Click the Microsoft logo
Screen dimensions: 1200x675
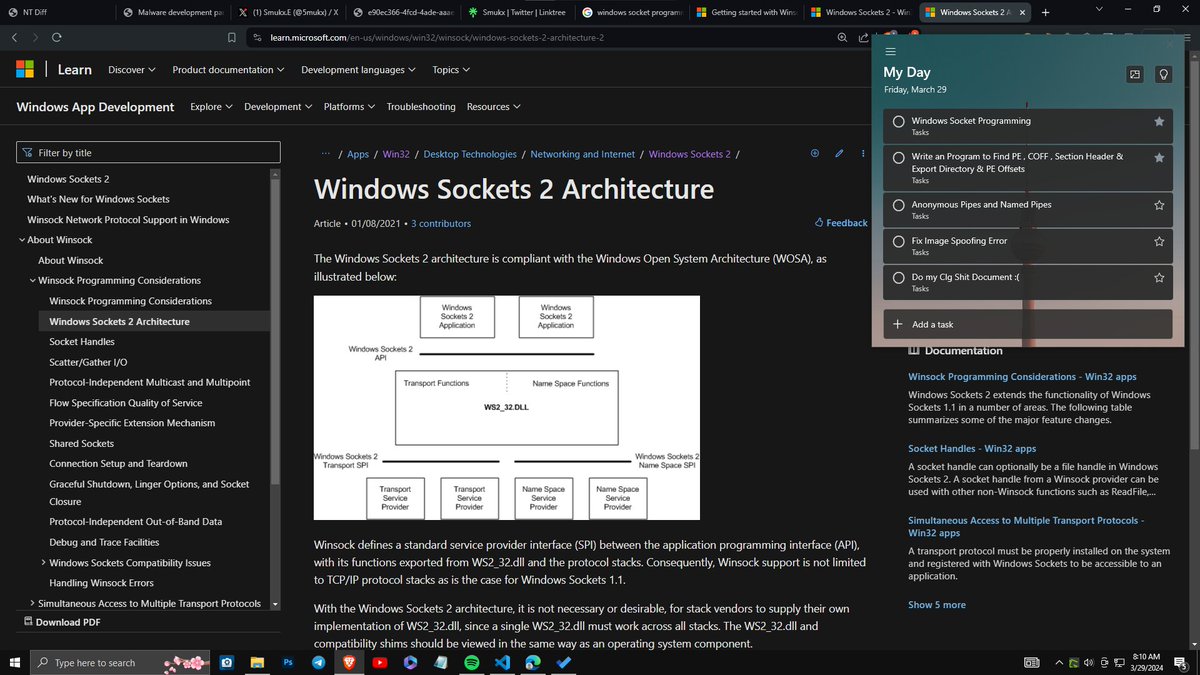[x=25, y=69]
